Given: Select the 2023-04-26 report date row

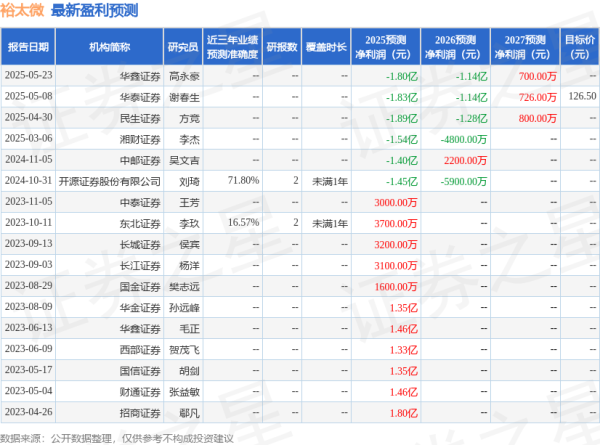Looking at the screenshot, I should (x=27, y=412).
